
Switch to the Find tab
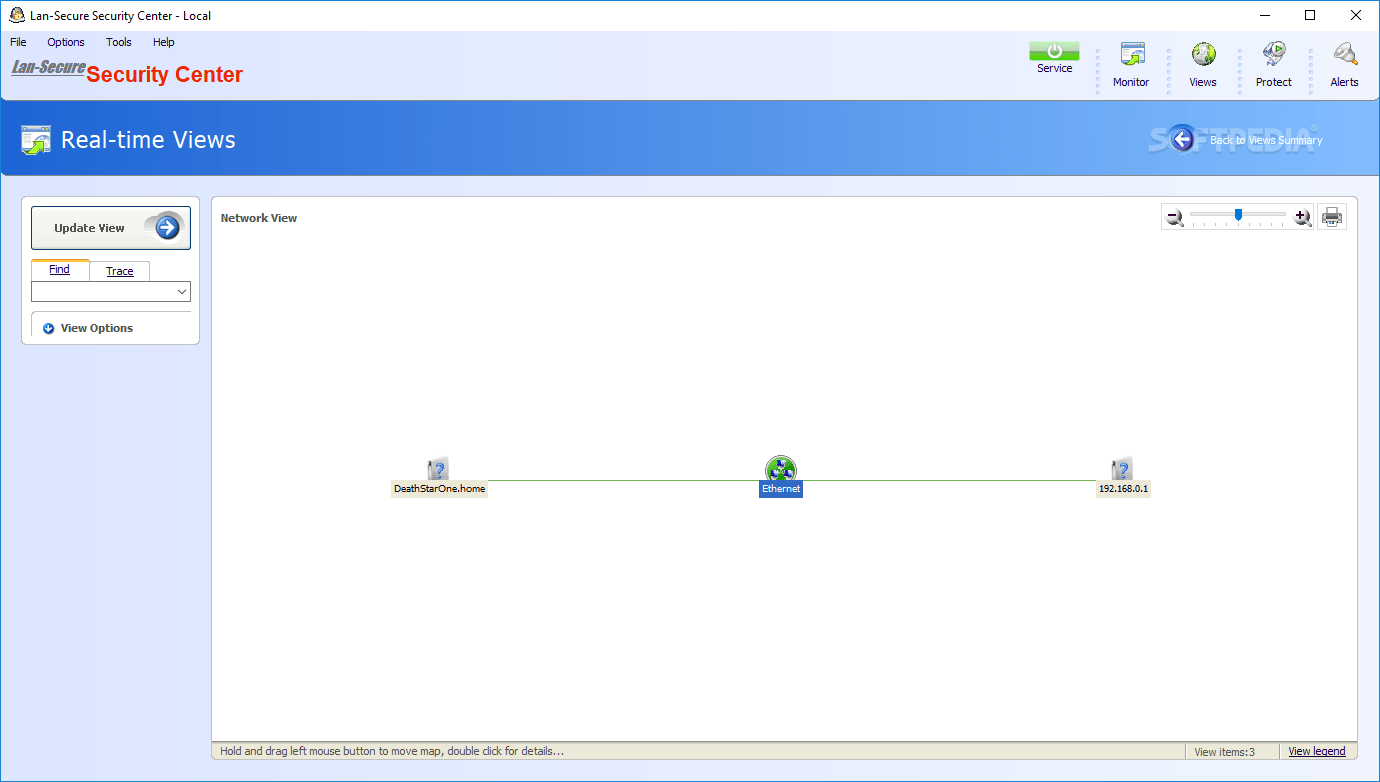[60, 270]
